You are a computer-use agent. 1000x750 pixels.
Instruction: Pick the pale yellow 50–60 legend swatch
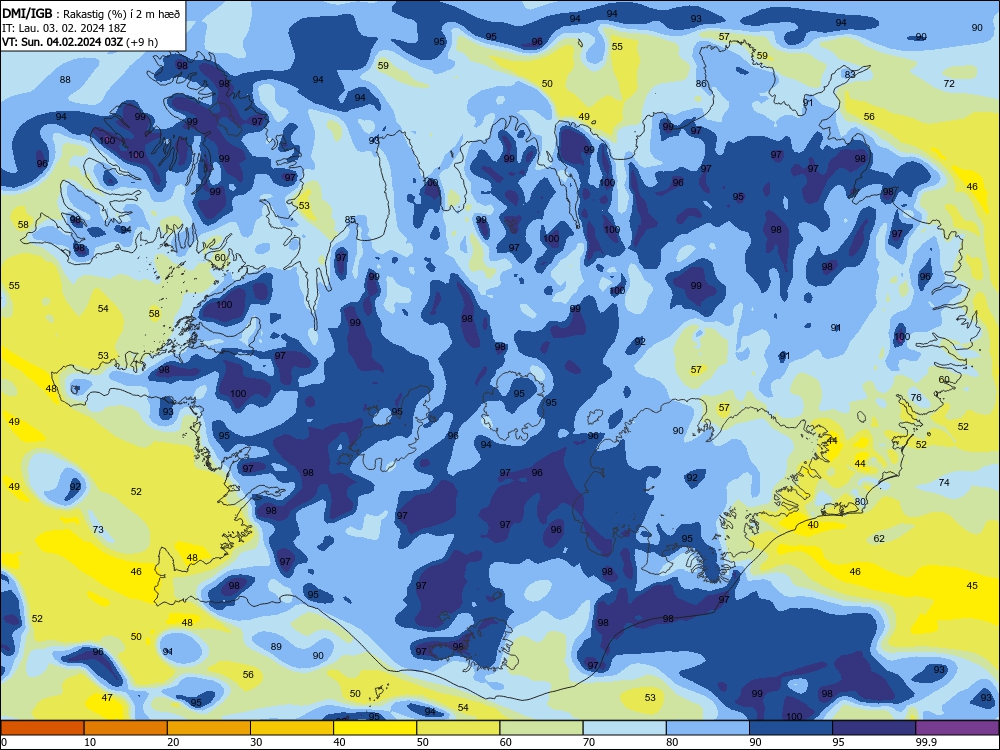point(458,728)
